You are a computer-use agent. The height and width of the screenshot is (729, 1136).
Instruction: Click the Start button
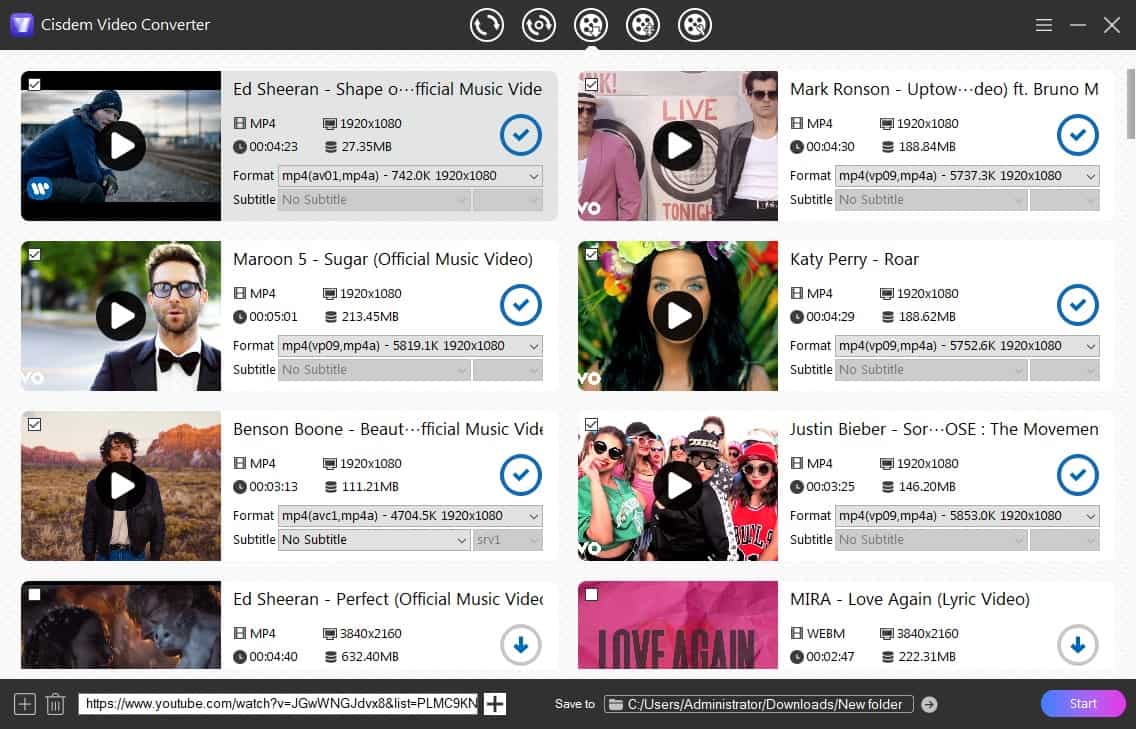pyautogui.click(x=1082, y=703)
